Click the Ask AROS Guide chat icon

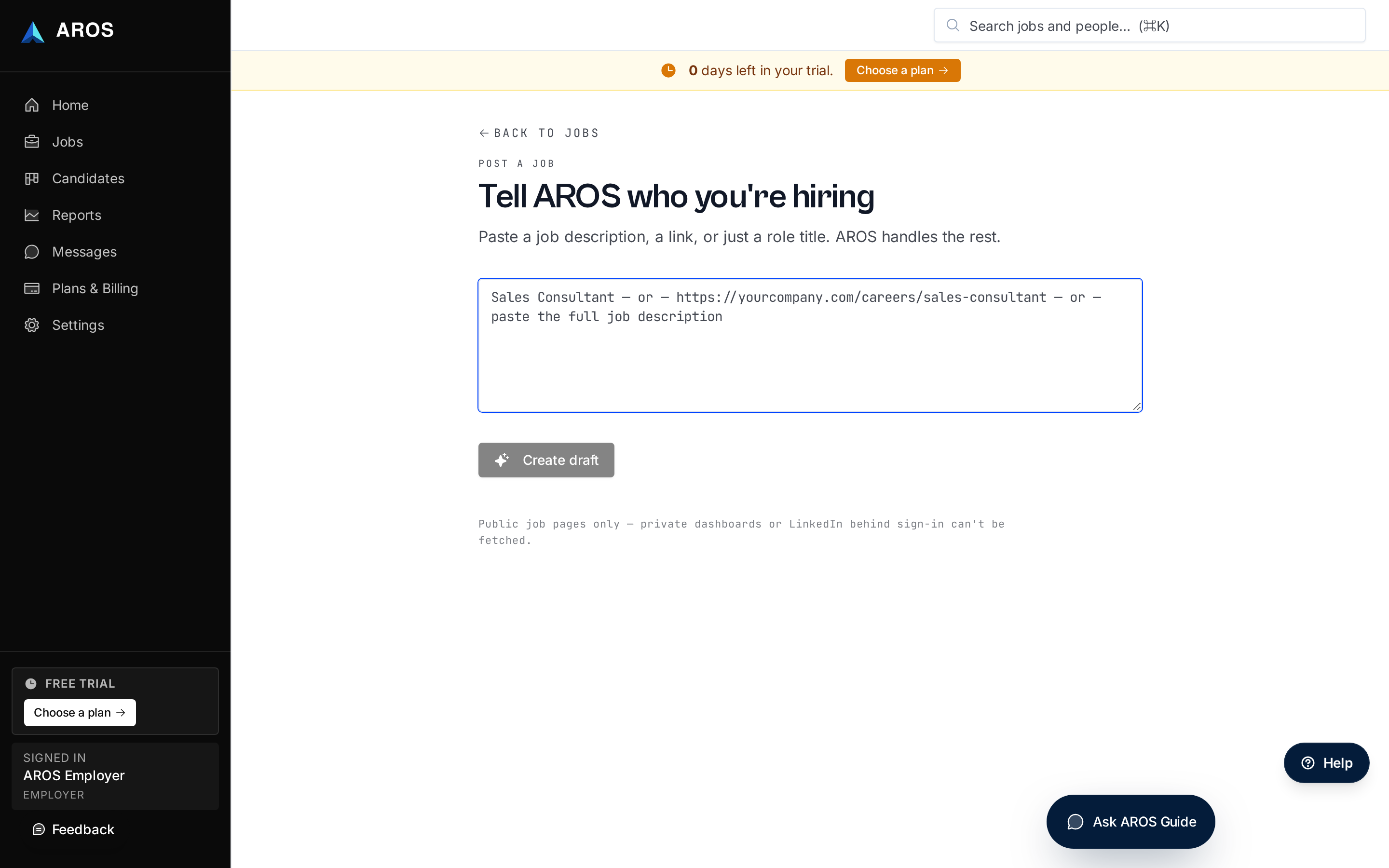point(1075,822)
